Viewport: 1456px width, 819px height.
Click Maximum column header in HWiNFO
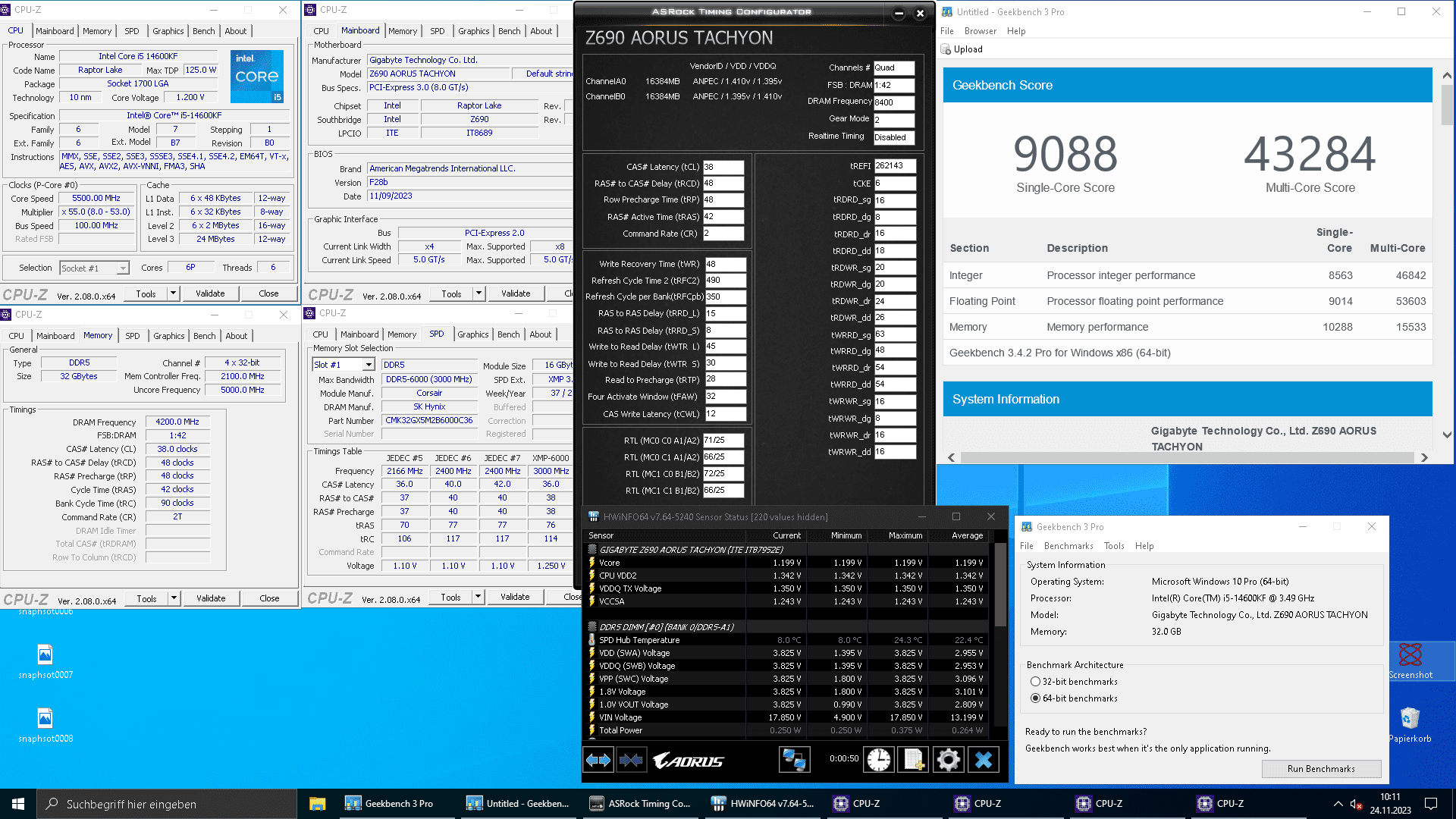click(905, 535)
